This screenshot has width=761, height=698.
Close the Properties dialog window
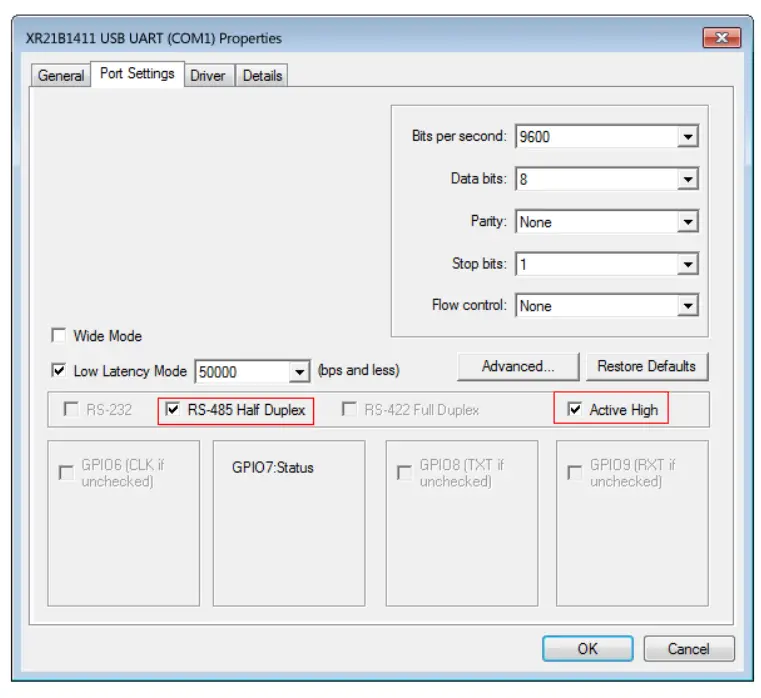(x=722, y=38)
